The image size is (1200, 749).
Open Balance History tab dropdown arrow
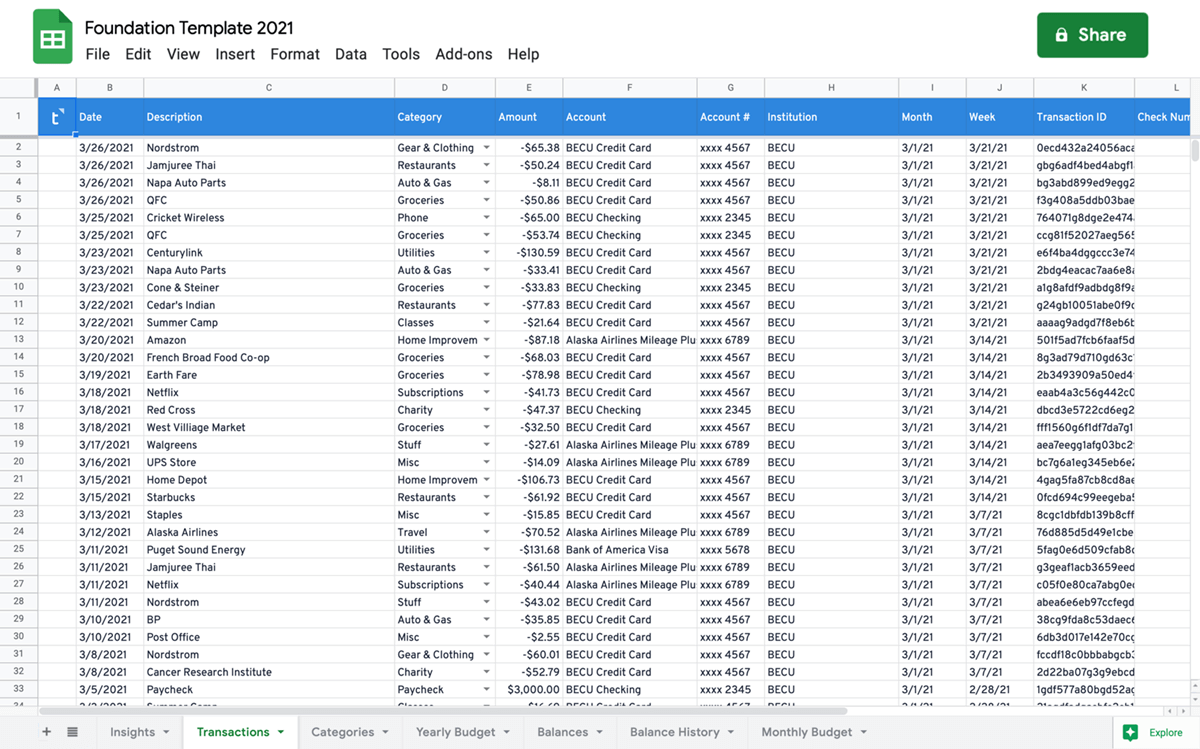tap(732, 733)
